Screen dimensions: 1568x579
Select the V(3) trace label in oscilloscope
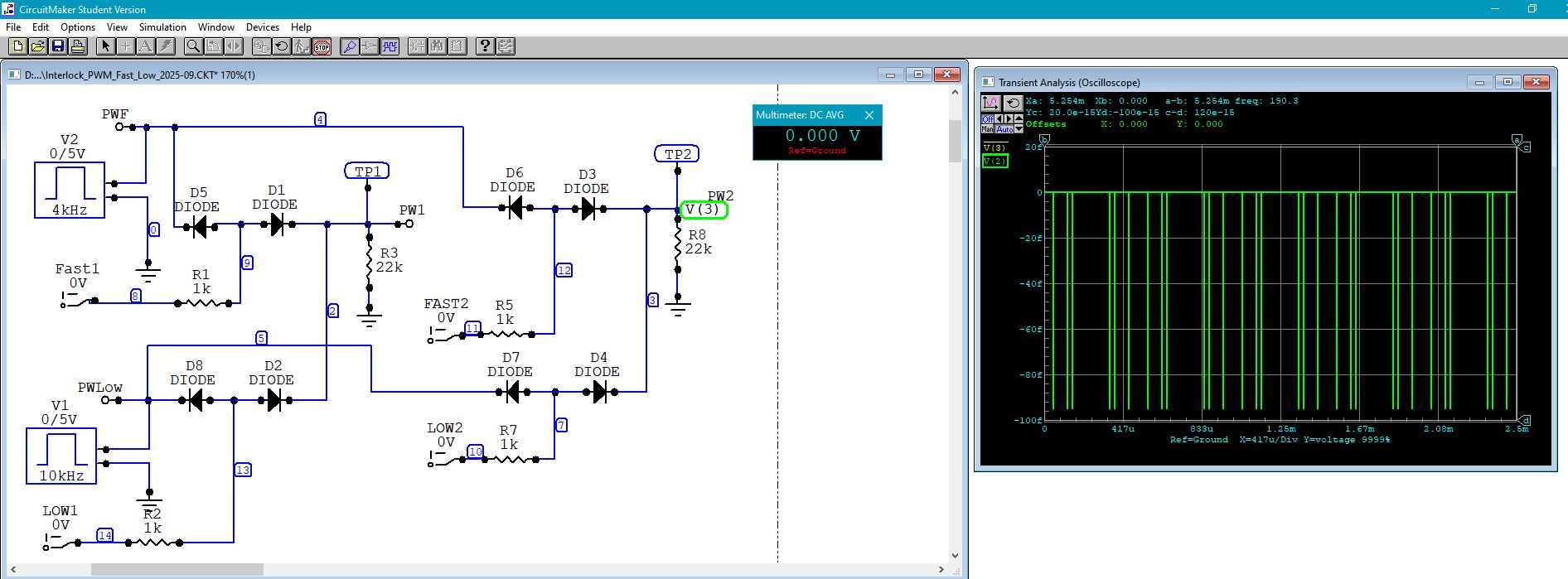tap(995, 147)
